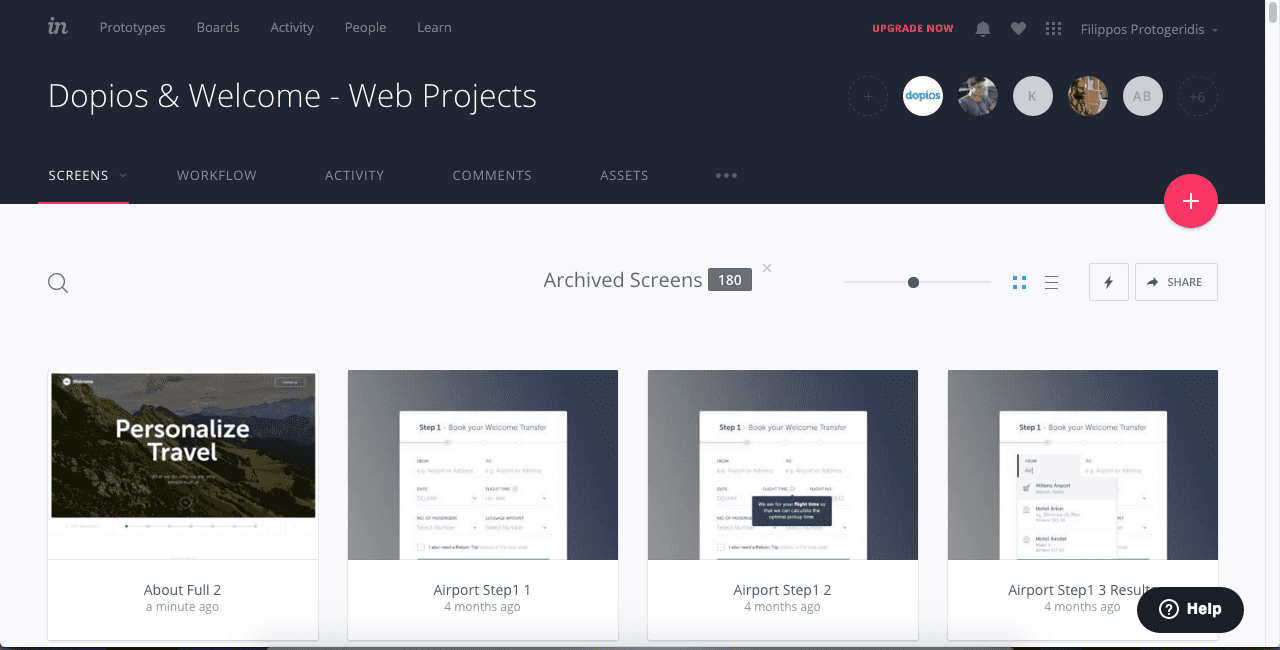Close the Archived Screens filter
The height and width of the screenshot is (650, 1280).
[767, 268]
